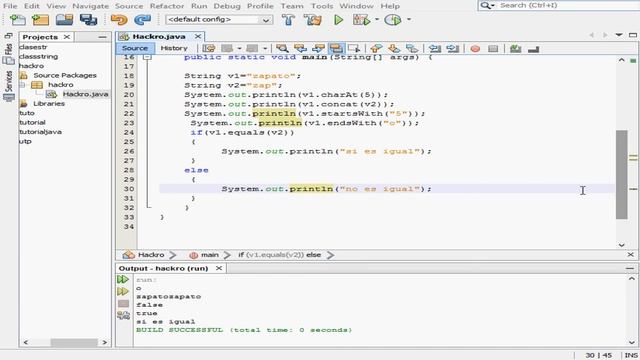Image resolution: width=640 pixels, height=360 pixels.
Task: Click the main breadcrumb
Action: [204, 255]
